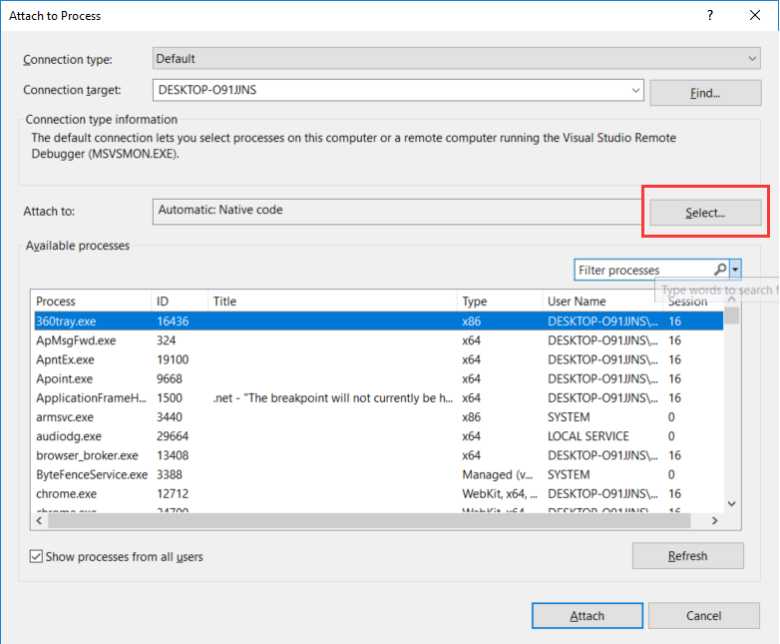Click the Select... button

click(705, 213)
